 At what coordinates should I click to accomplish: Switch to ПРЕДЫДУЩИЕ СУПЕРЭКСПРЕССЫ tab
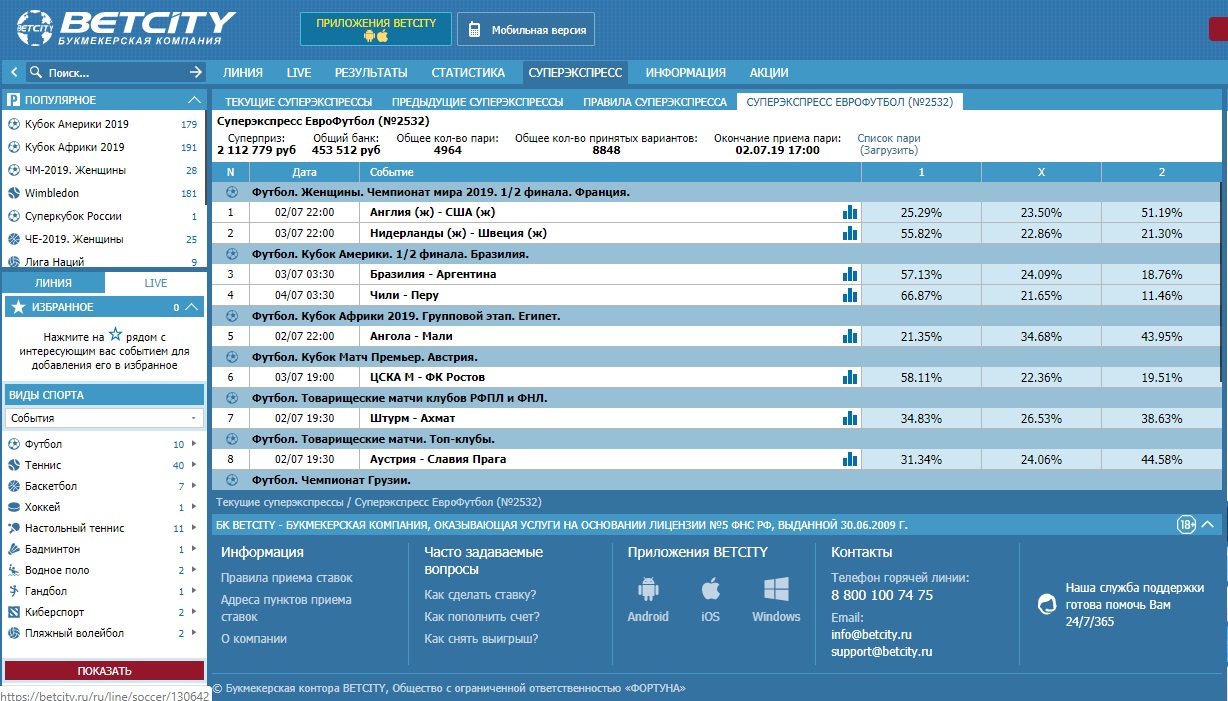pyautogui.click(x=477, y=102)
